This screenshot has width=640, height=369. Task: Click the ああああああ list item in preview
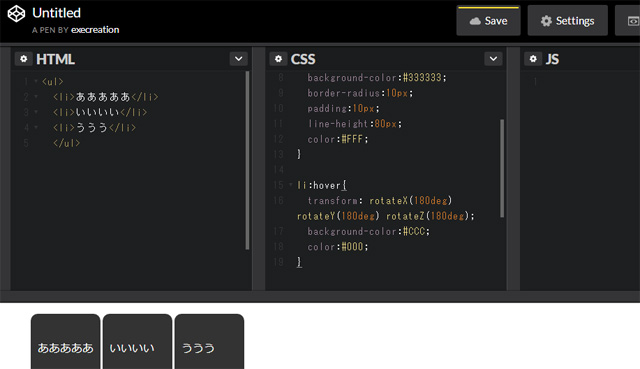coord(65,342)
